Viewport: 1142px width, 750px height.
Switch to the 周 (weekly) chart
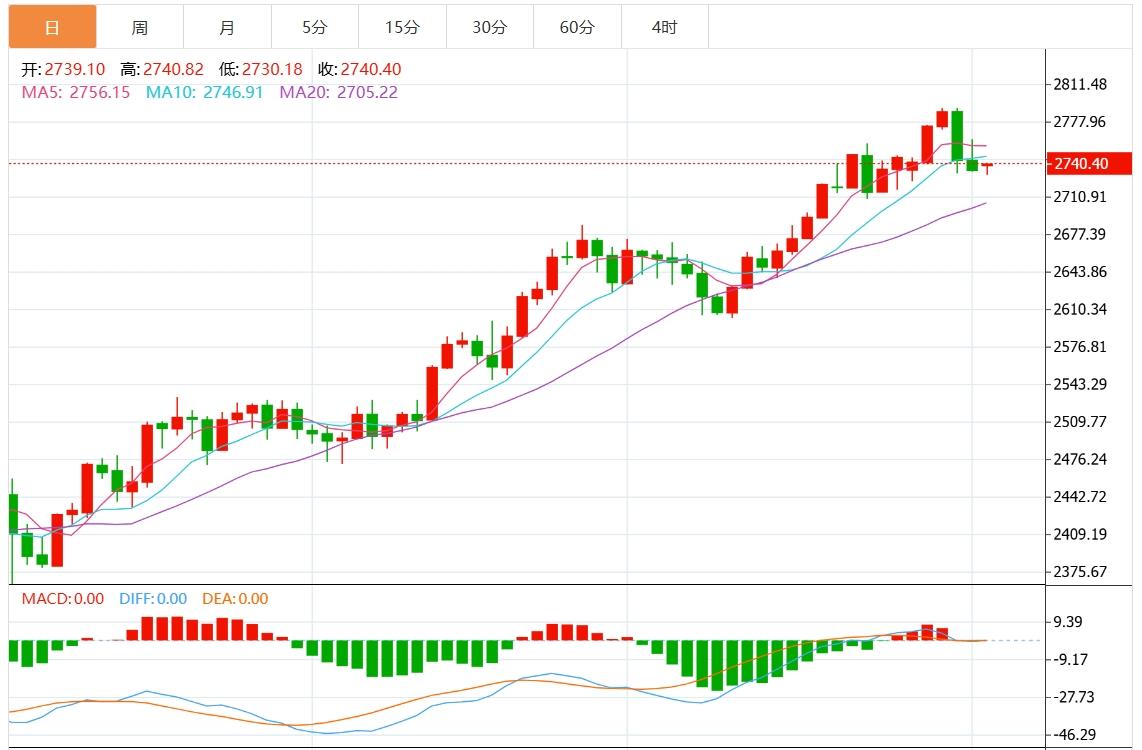[x=139, y=27]
